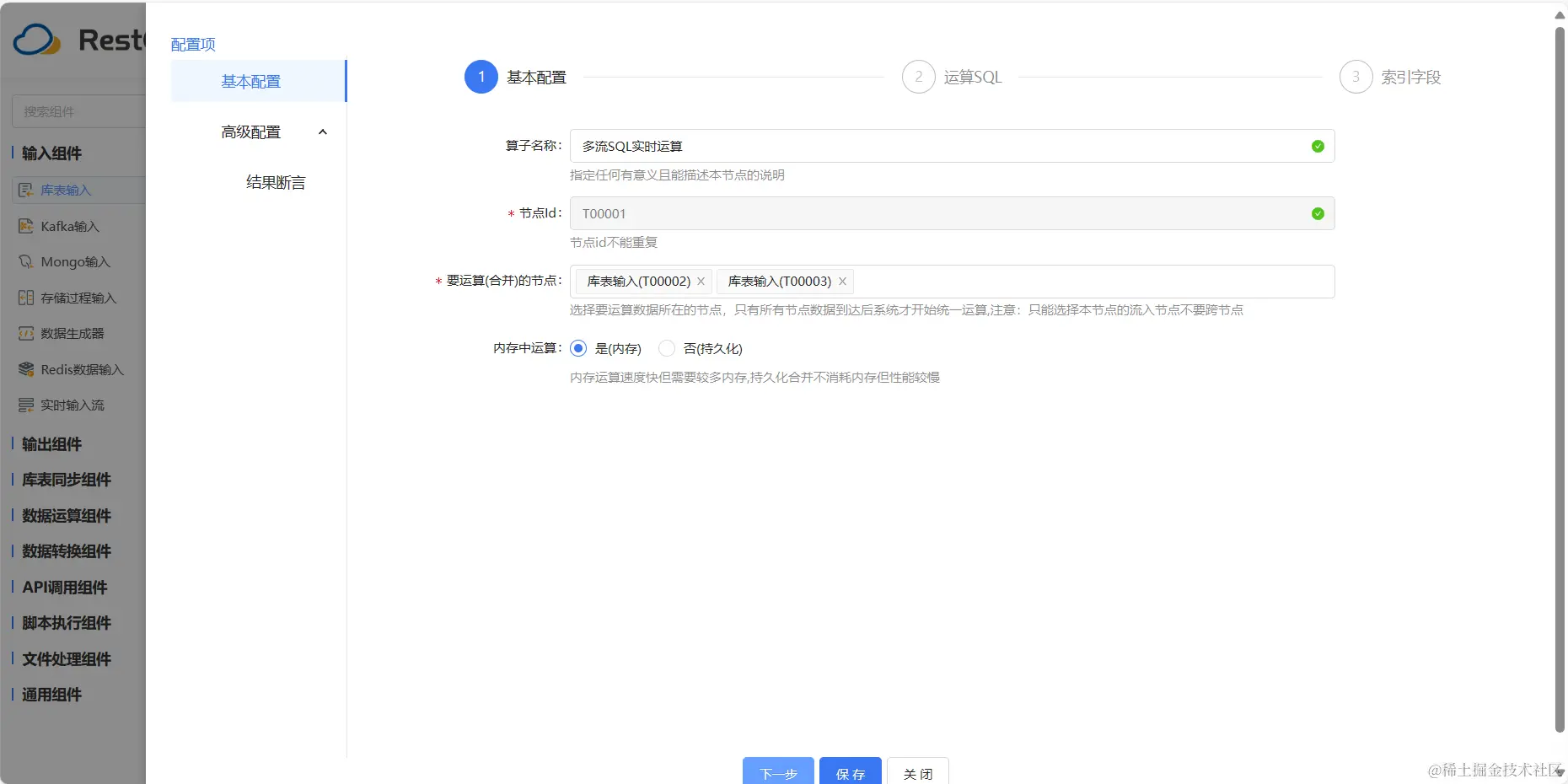
Task: Go to step 2 运算SQL circle
Action: 918,77
